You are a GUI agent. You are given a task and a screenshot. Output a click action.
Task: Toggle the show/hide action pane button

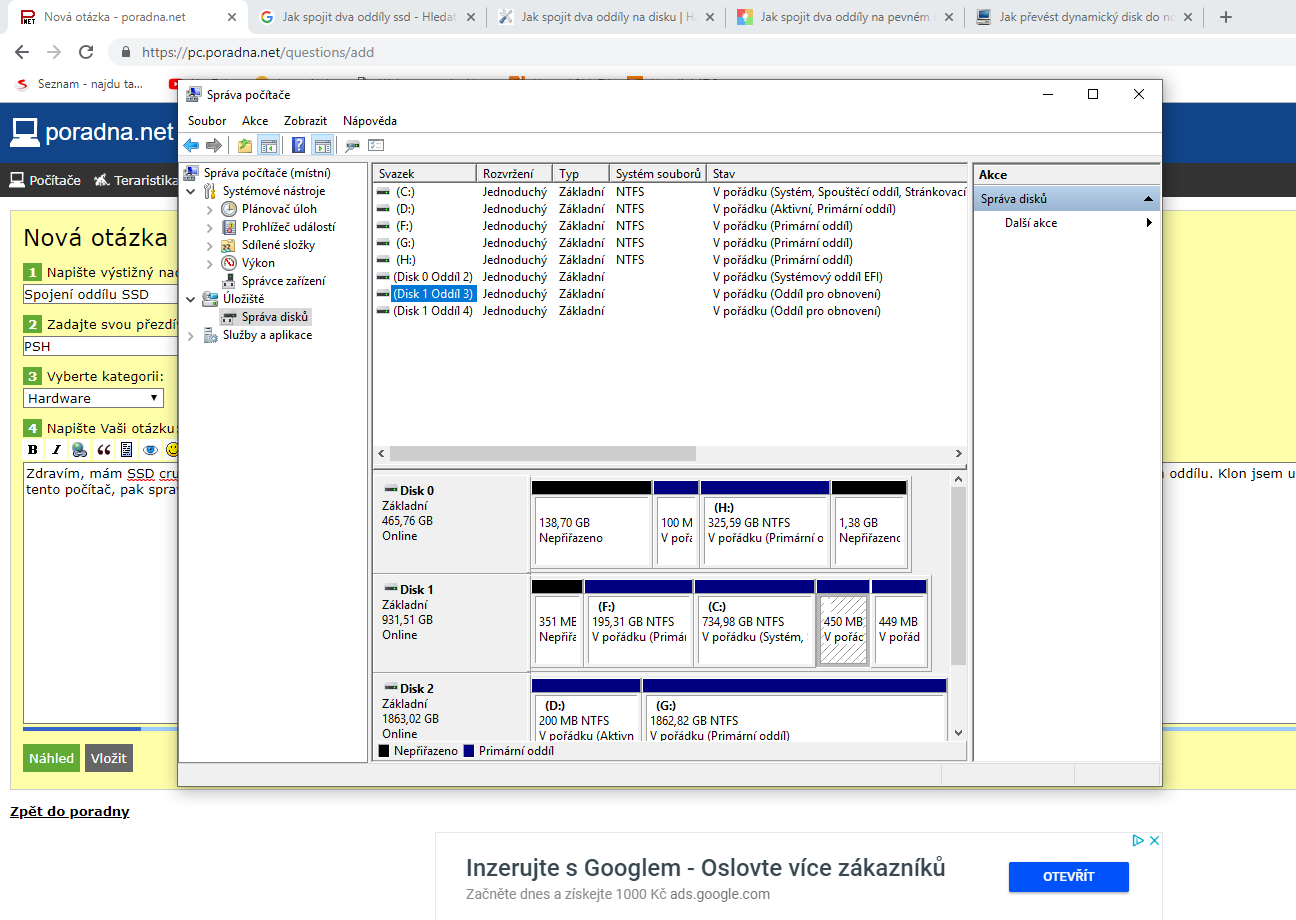(x=321, y=145)
